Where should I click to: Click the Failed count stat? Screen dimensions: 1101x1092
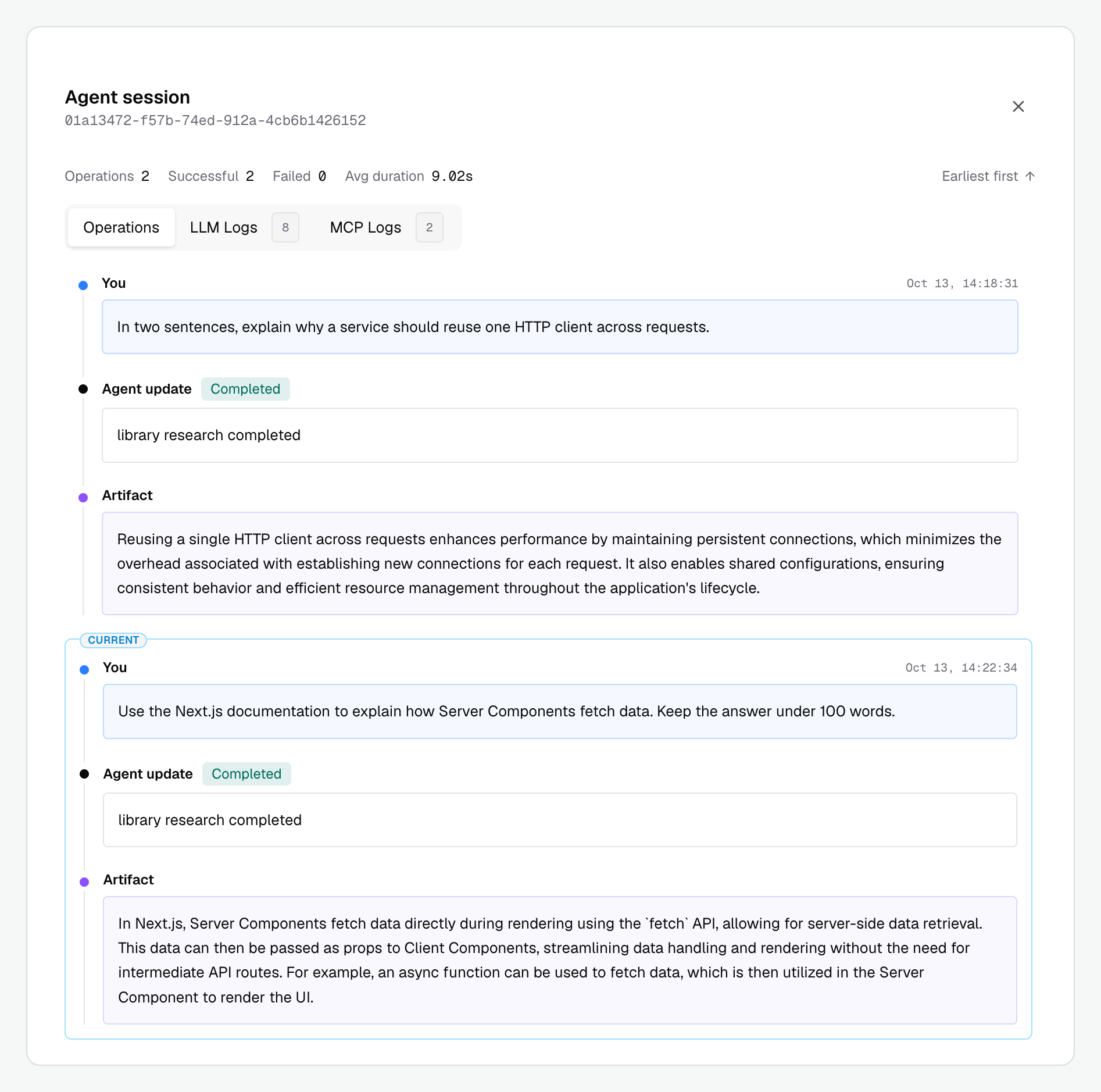(x=299, y=176)
